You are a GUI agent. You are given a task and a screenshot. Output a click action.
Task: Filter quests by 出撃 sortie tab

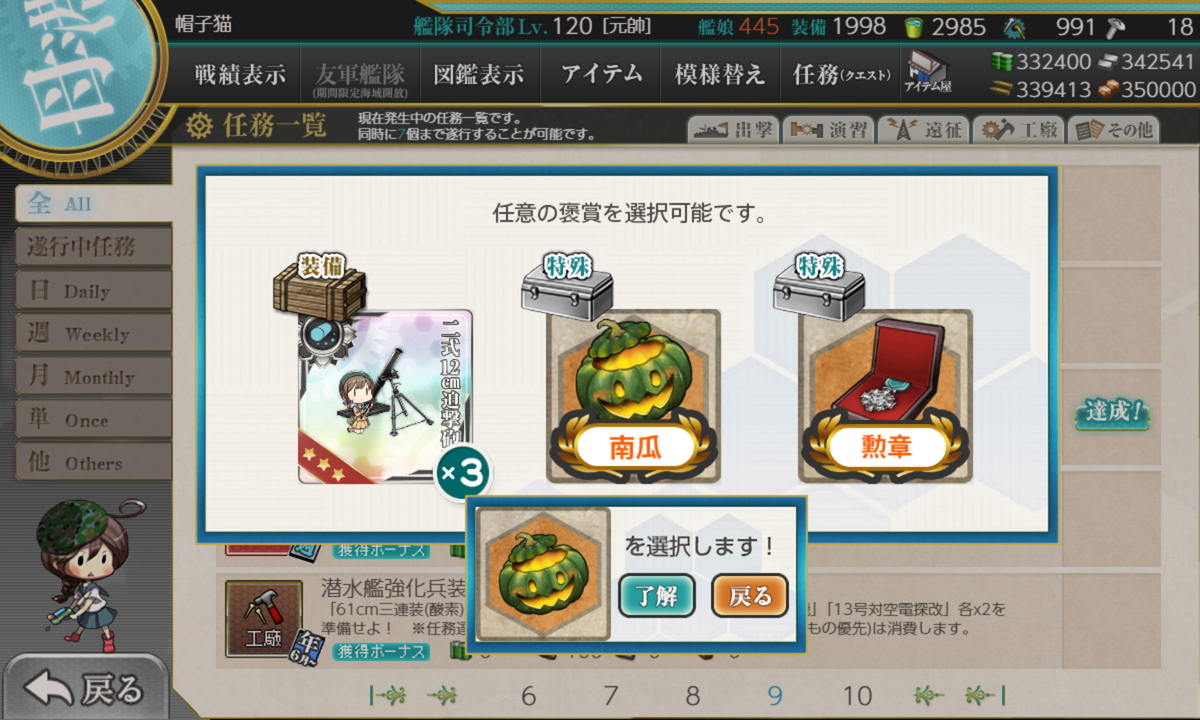click(x=733, y=130)
